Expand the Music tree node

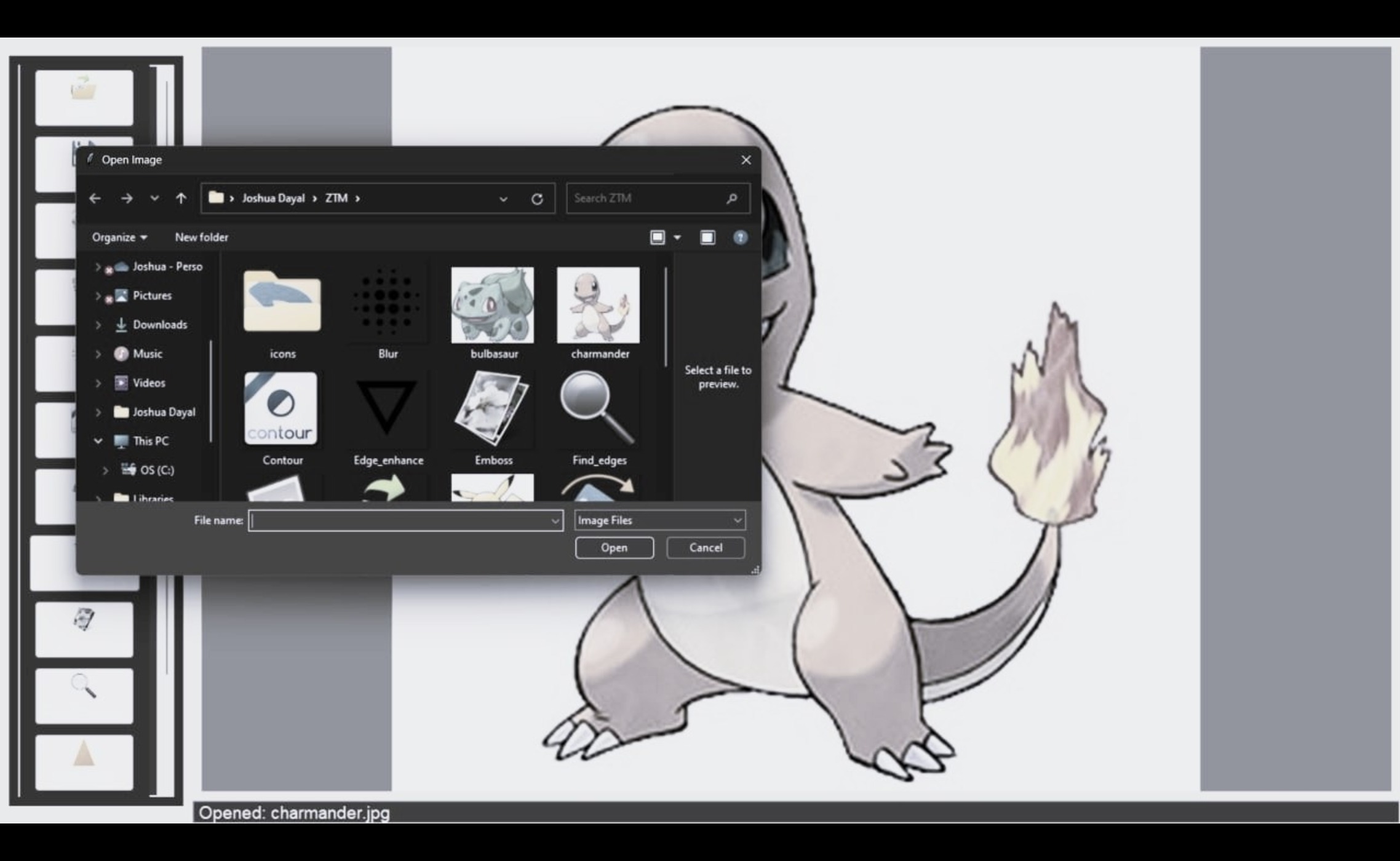pyautogui.click(x=98, y=354)
